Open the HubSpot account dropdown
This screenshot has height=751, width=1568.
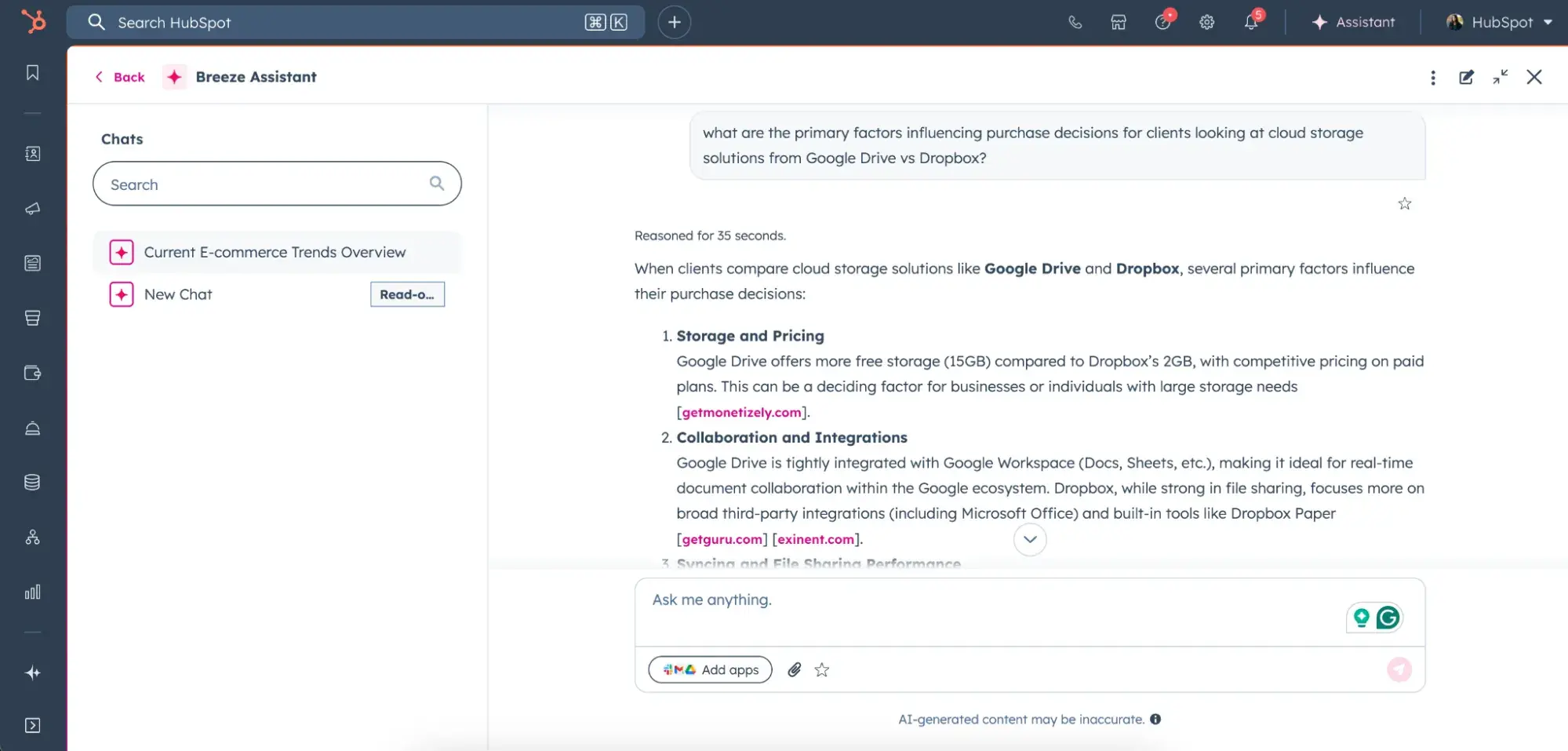1500,22
